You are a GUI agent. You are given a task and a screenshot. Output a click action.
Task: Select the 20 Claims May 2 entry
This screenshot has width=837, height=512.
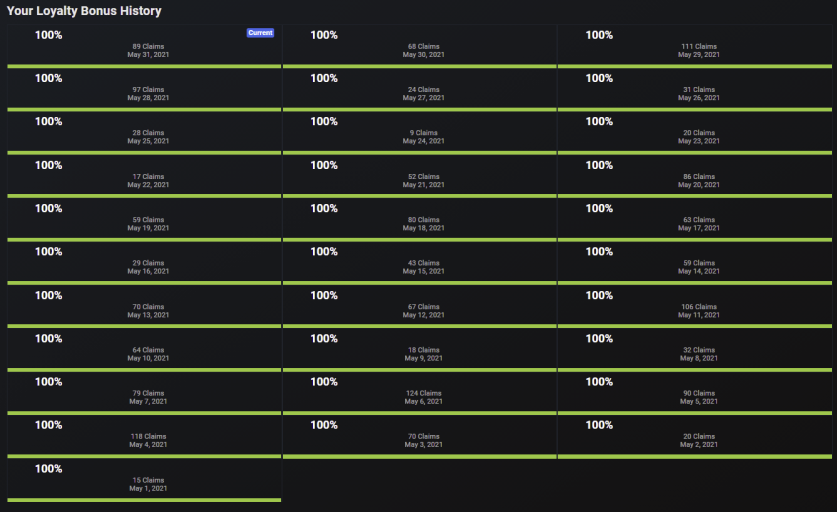(x=695, y=437)
